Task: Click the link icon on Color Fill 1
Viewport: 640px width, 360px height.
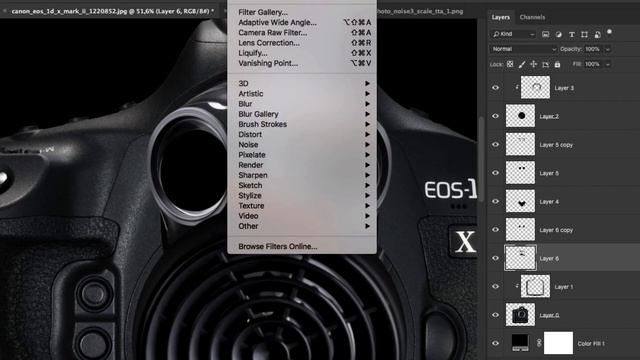Action: coord(539,343)
